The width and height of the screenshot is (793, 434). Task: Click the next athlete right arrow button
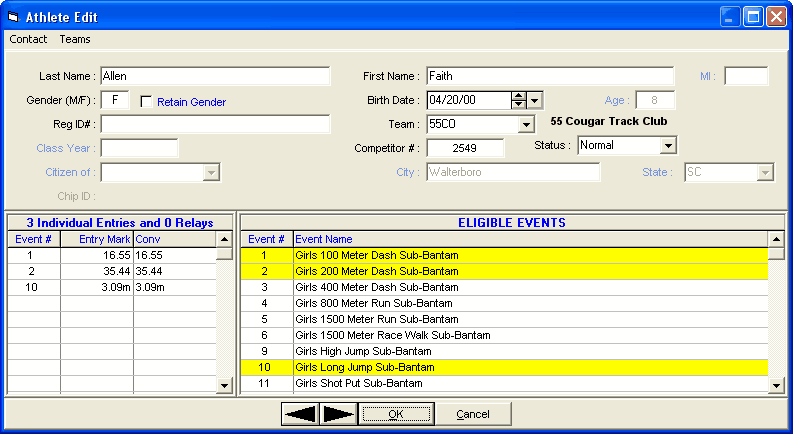coord(338,414)
